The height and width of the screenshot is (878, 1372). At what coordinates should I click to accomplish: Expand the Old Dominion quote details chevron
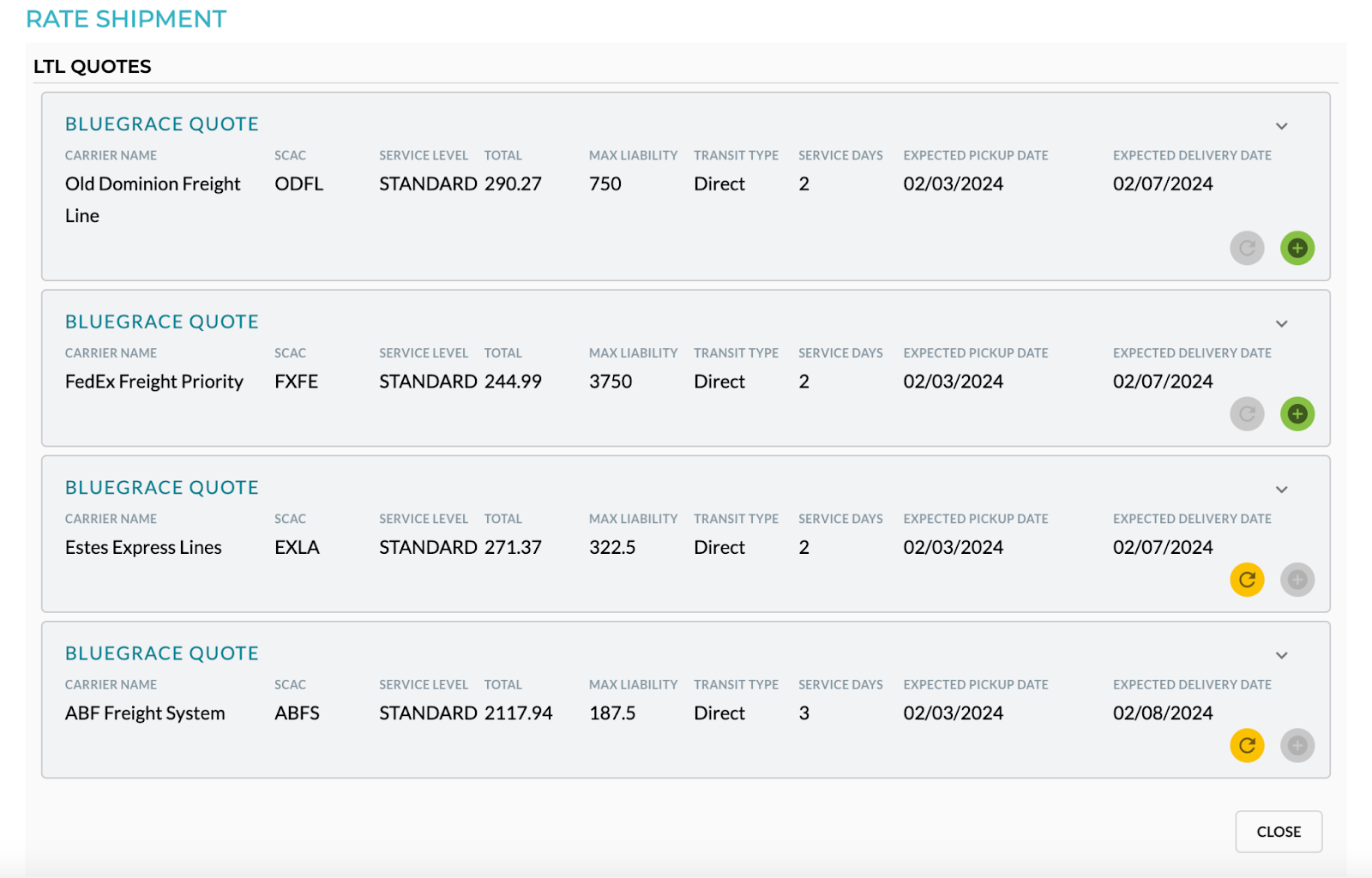(x=1281, y=126)
